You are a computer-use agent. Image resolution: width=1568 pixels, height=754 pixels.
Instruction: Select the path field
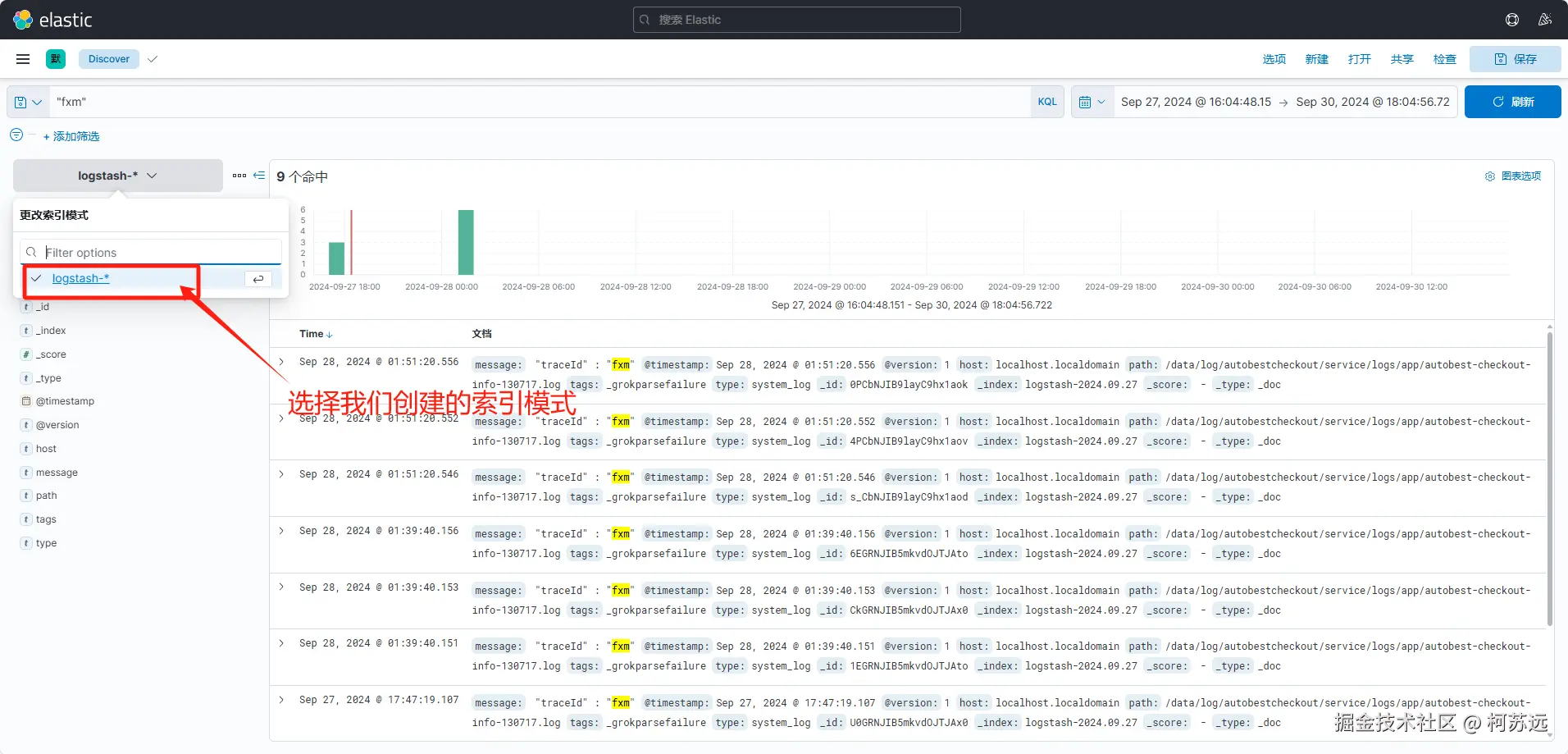coord(47,496)
